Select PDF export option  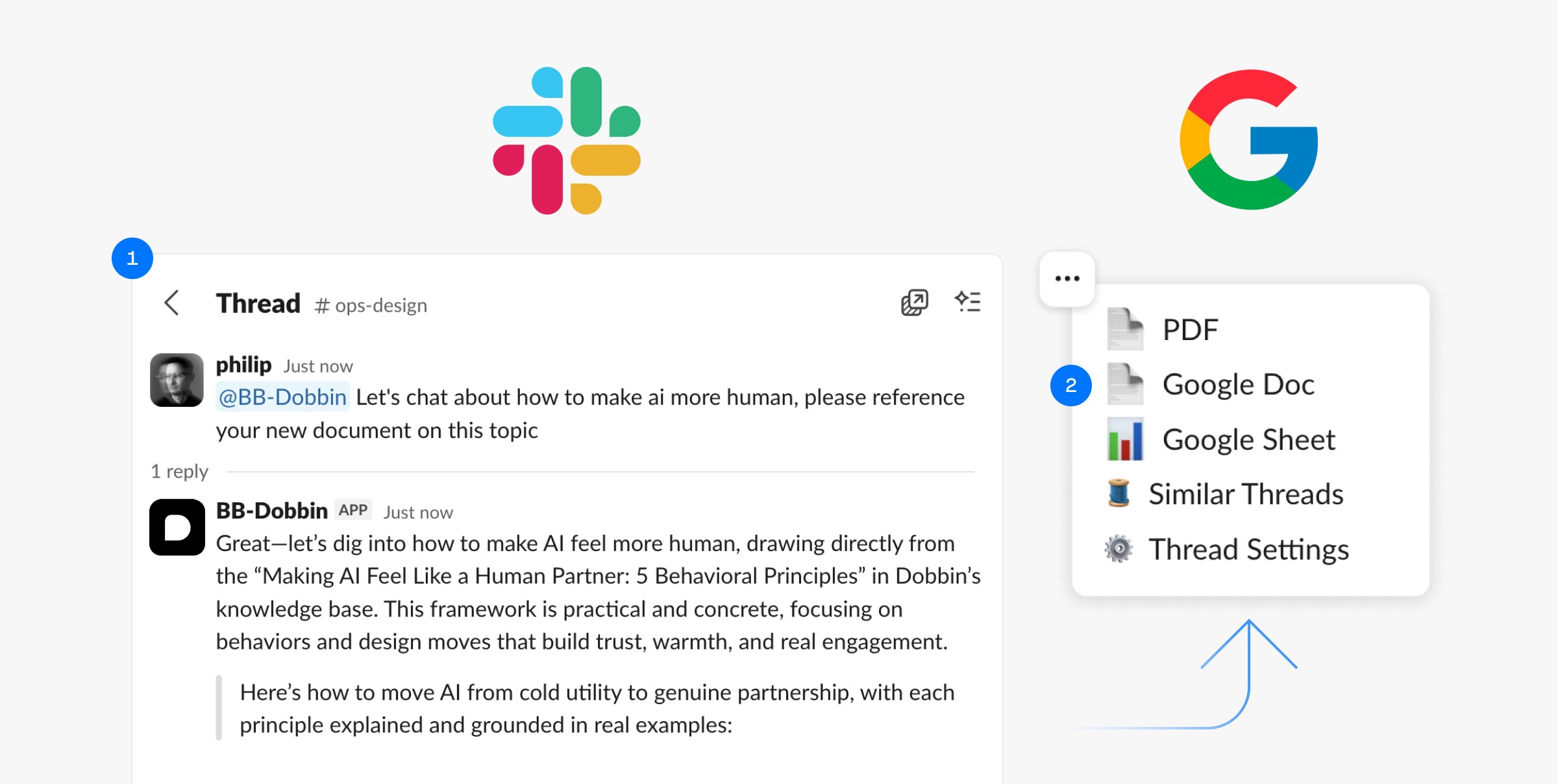point(1189,330)
